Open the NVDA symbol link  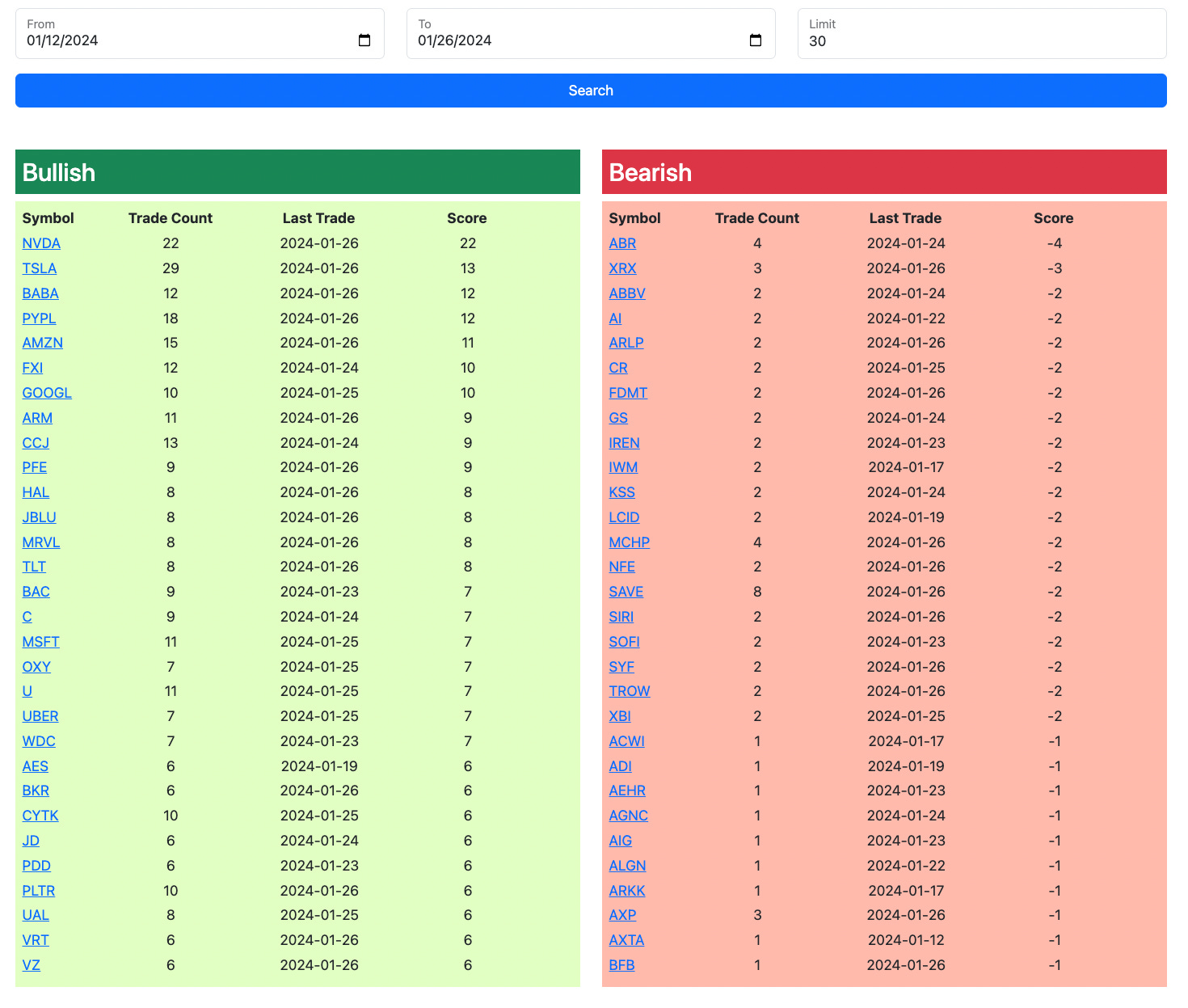coord(41,243)
